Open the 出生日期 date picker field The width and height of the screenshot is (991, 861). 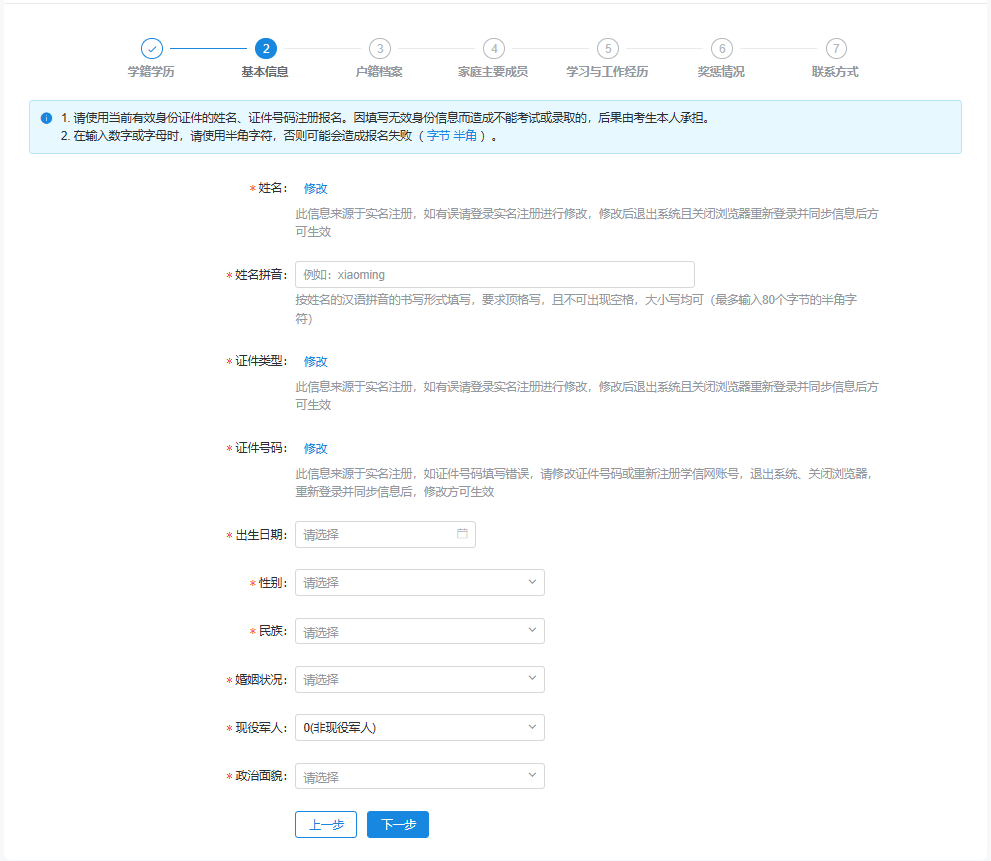386,534
